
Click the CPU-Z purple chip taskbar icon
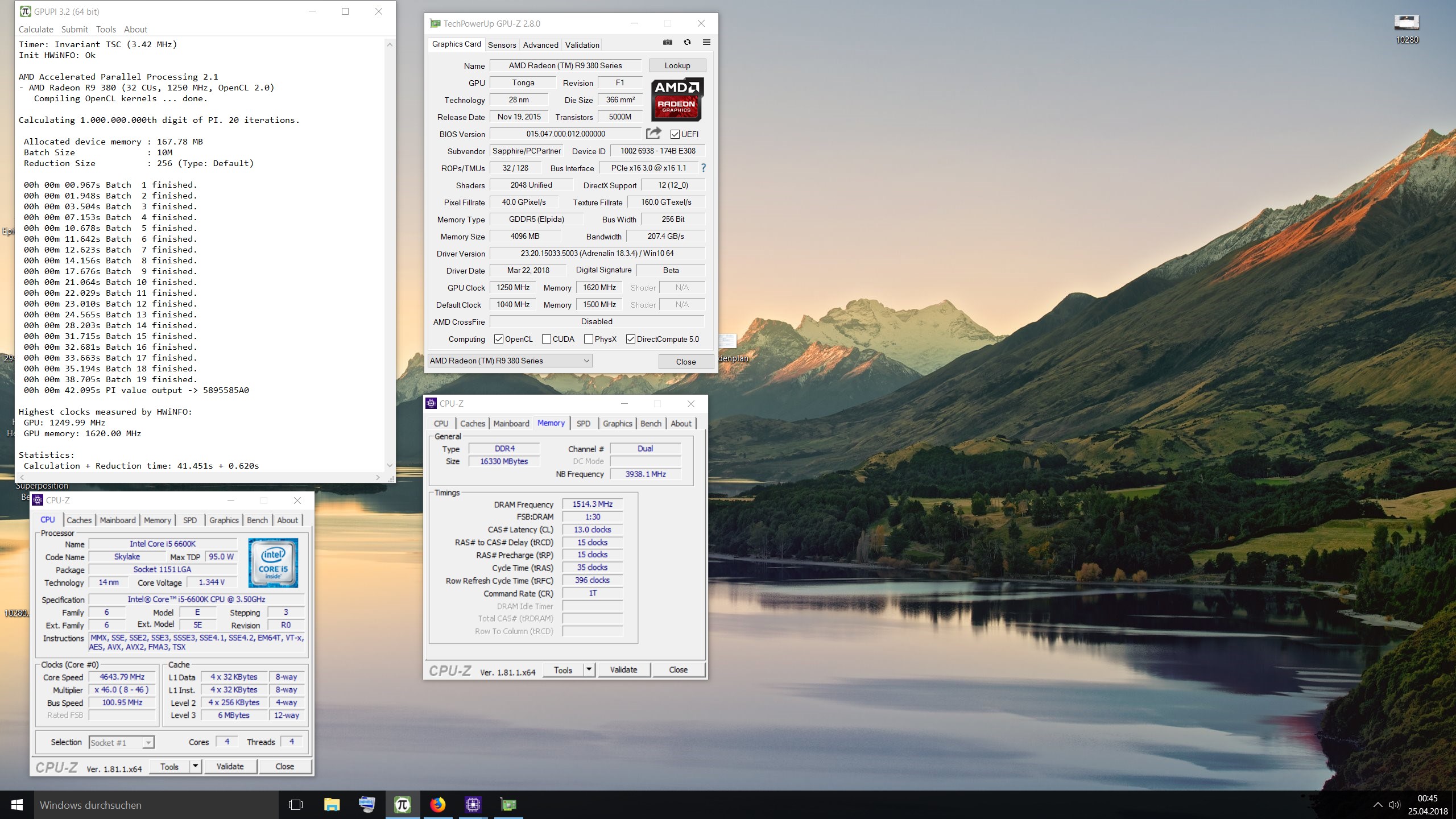pos(473,805)
